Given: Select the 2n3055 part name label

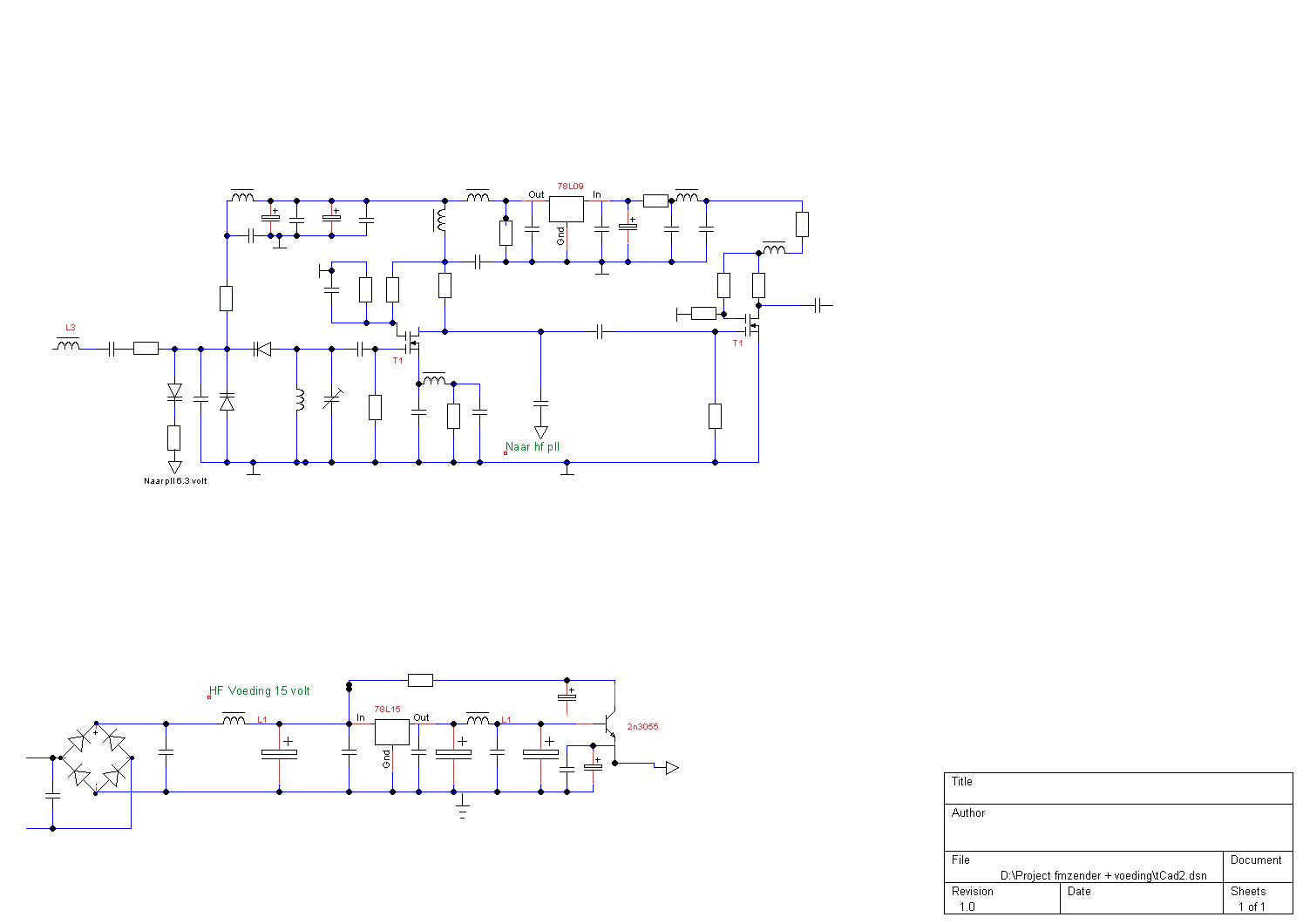Looking at the screenshot, I should 642,726.
